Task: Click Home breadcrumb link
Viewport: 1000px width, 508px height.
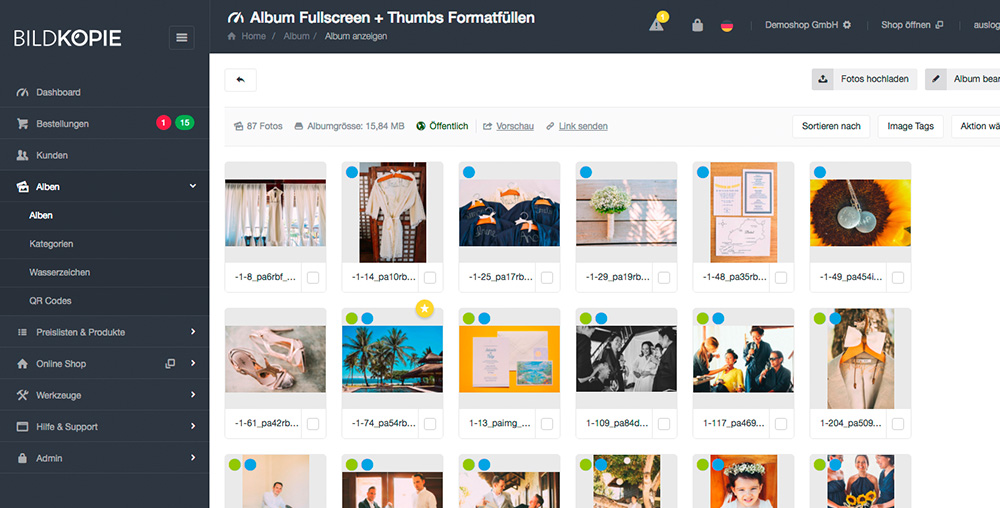Action: [x=253, y=36]
